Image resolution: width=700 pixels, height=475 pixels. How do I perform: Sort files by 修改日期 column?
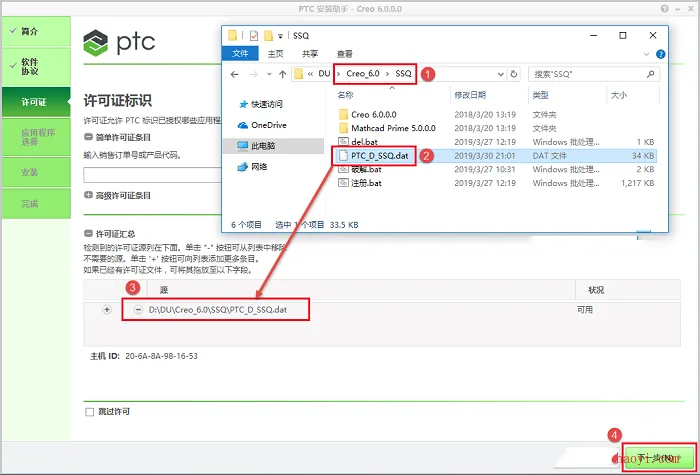(x=470, y=95)
